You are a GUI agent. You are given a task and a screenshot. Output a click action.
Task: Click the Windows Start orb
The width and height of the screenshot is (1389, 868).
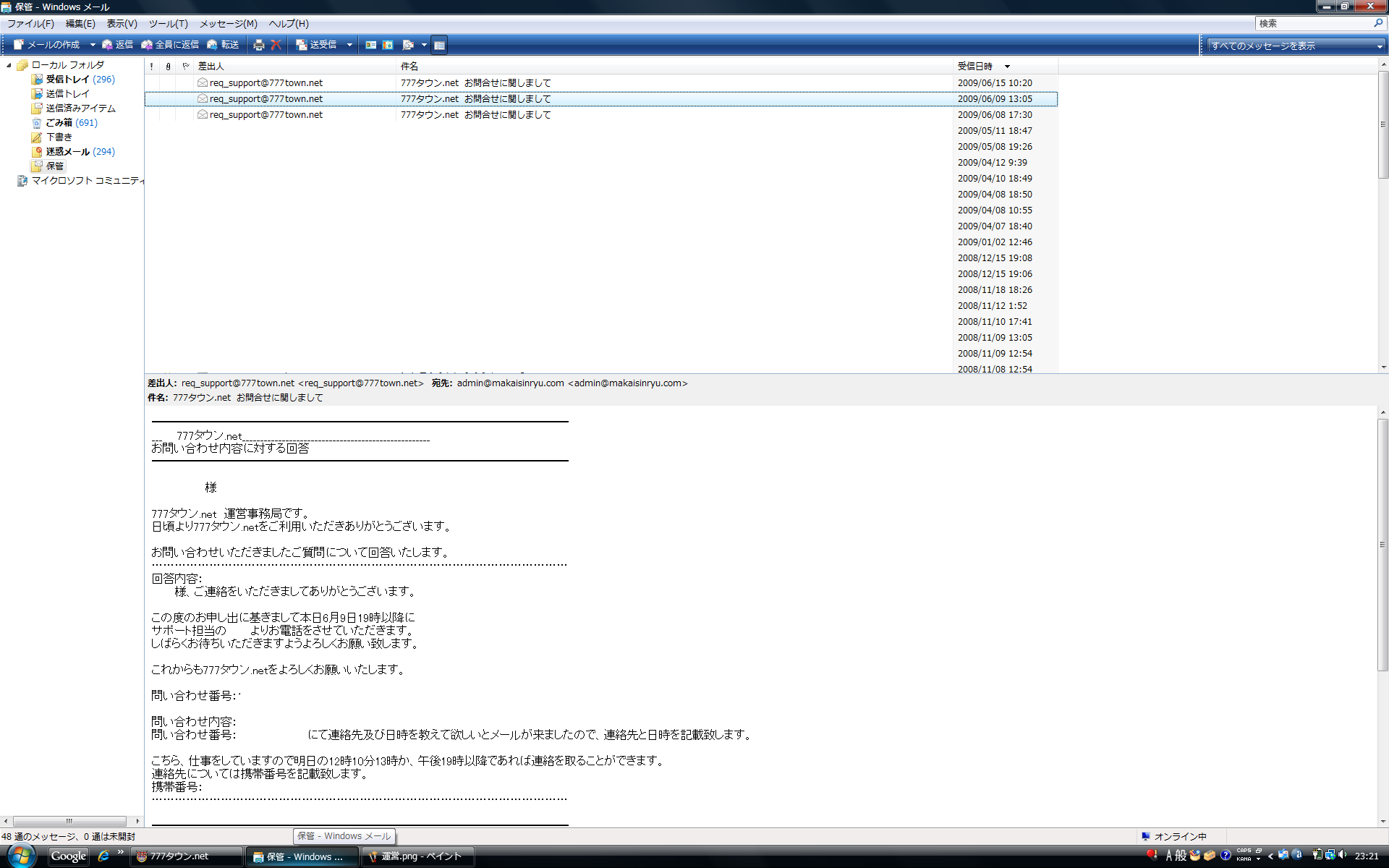[21, 856]
